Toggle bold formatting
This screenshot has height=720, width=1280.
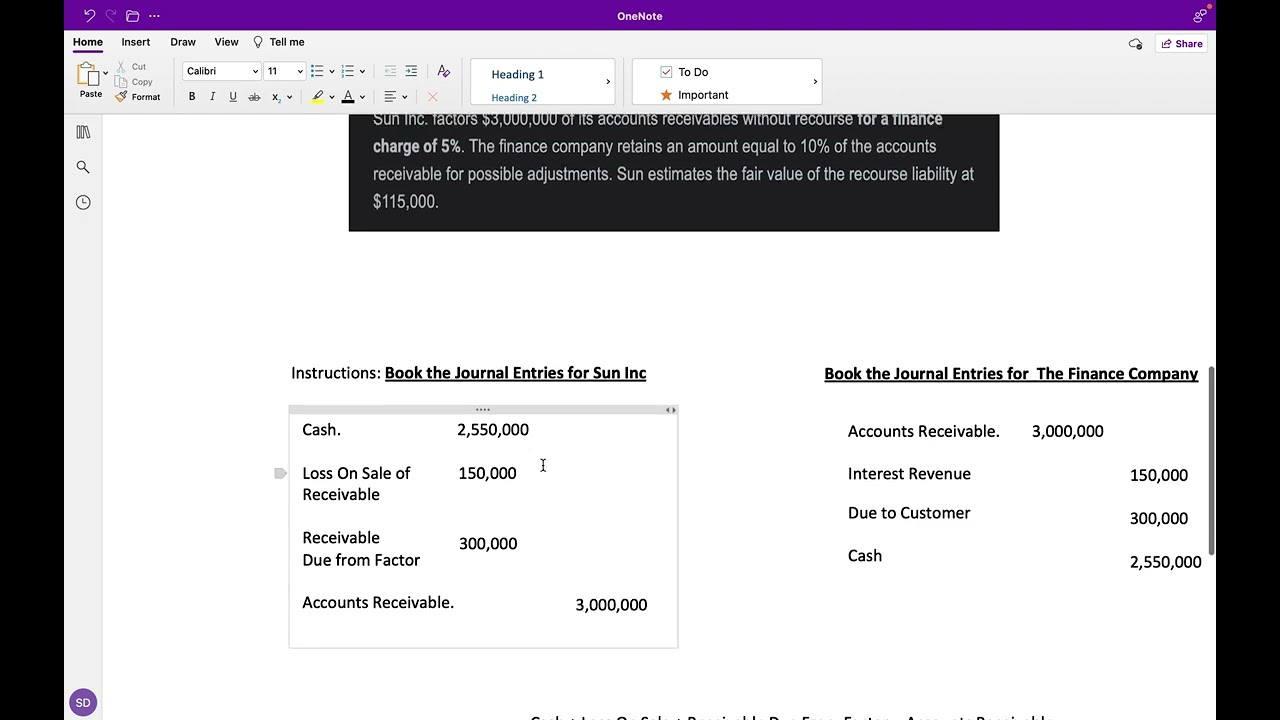point(192,97)
